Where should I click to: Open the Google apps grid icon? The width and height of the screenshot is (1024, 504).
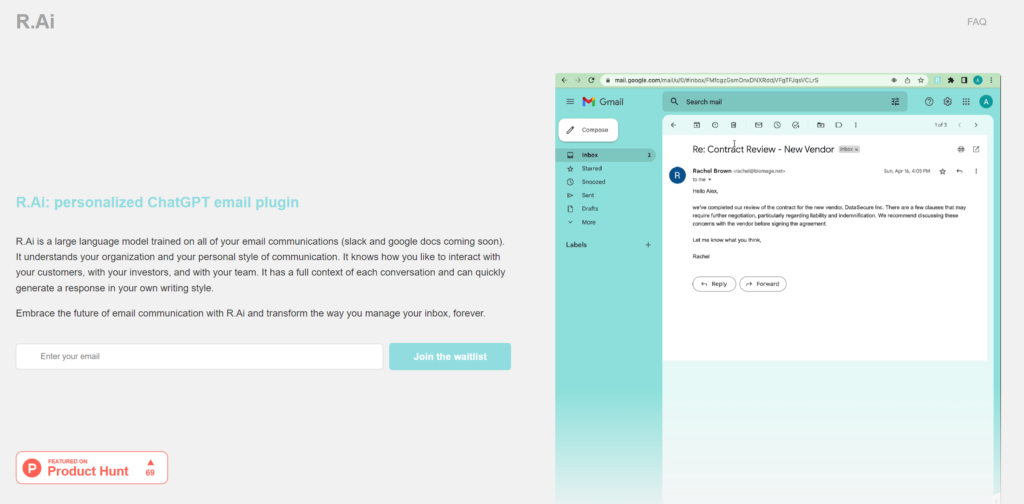965,102
